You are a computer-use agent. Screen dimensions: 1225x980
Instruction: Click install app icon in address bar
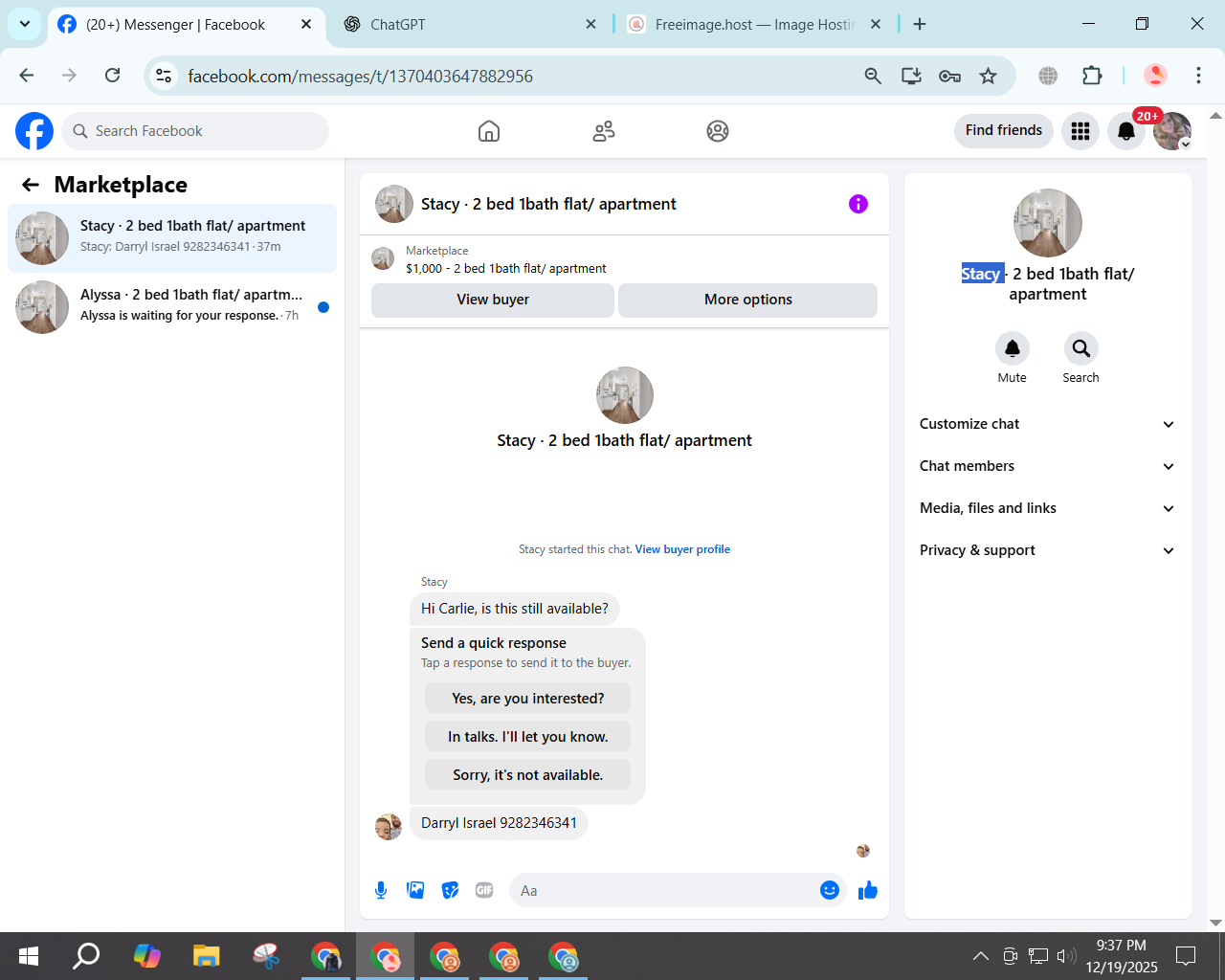coord(911,76)
